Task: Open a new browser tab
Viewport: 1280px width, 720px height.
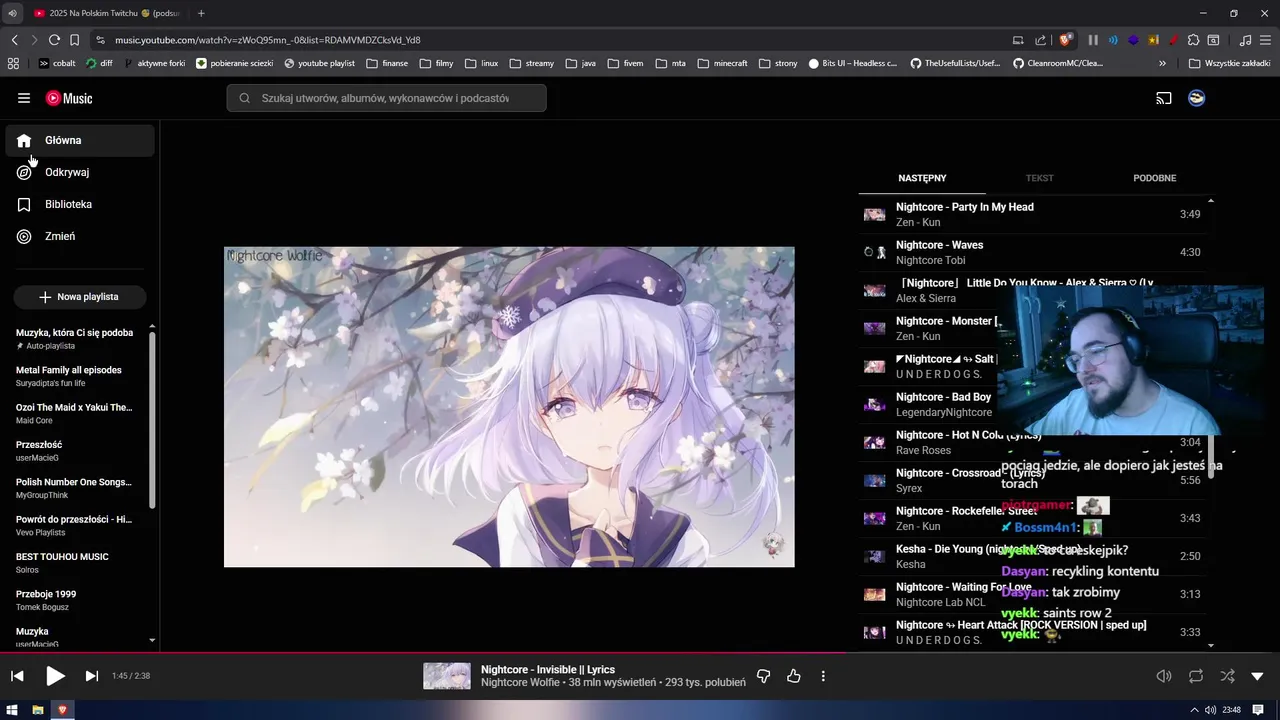Action: pyautogui.click(x=201, y=13)
